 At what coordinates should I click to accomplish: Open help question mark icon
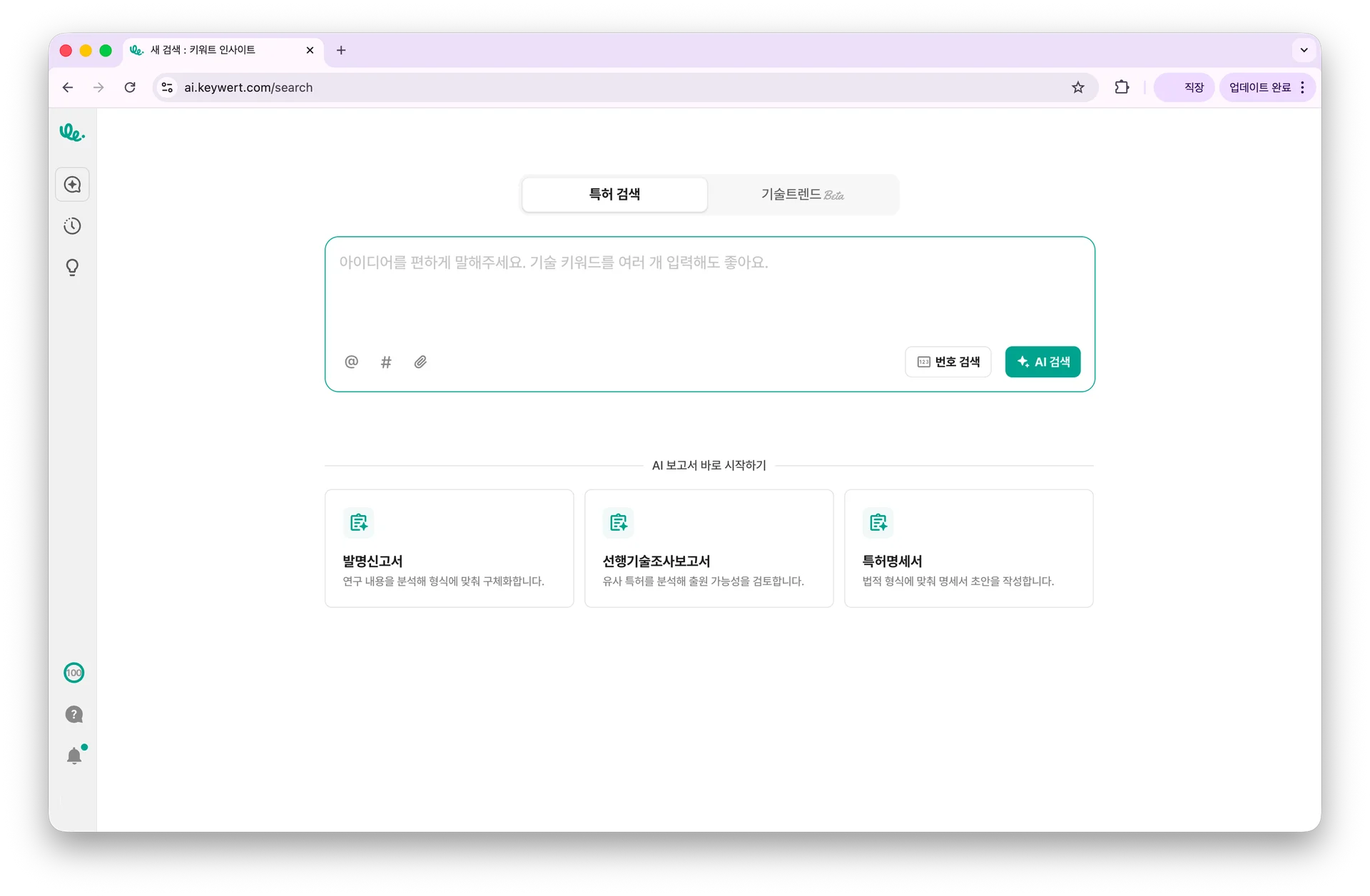click(x=74, y=714)
